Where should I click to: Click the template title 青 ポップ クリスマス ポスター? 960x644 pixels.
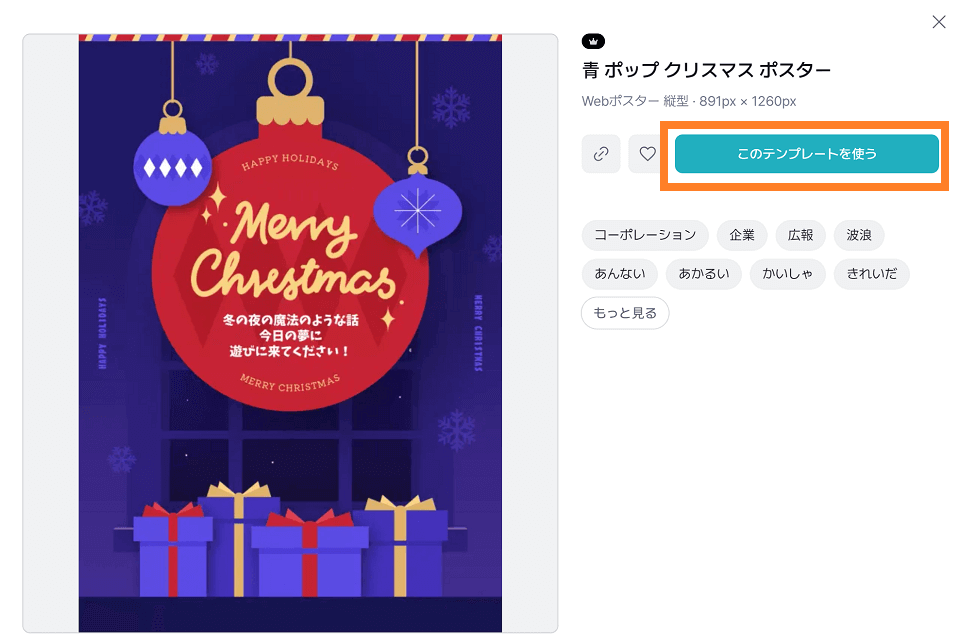[x=706, y=70]
